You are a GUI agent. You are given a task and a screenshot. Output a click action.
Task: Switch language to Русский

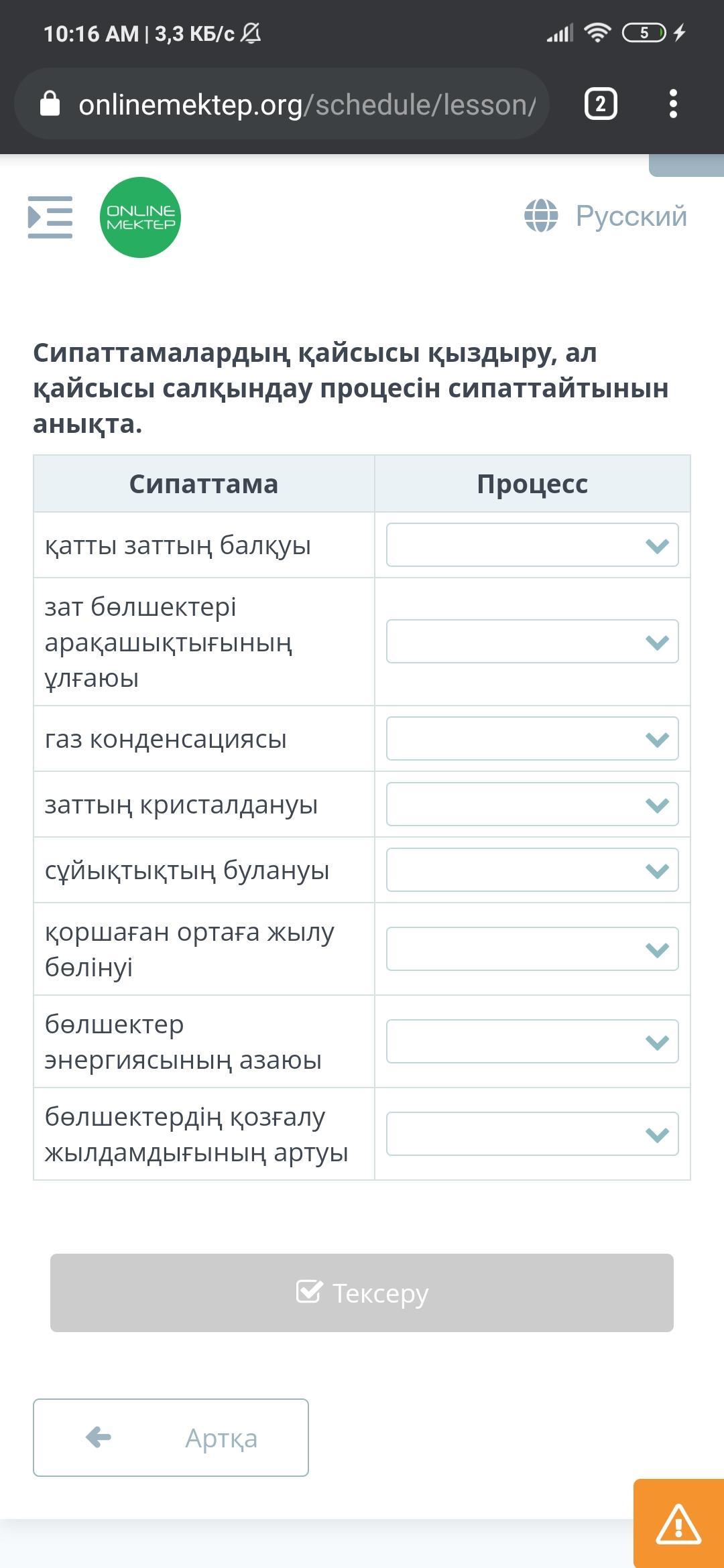tap(631, 216)
